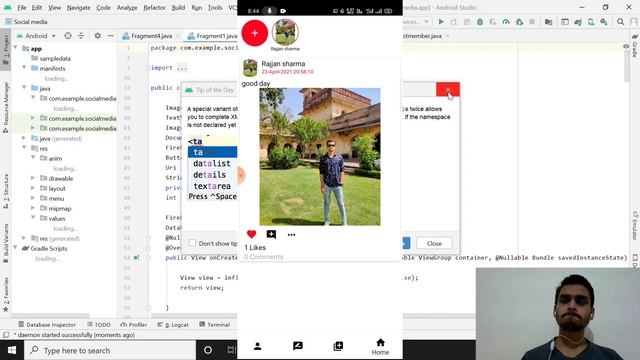Viewport: 640px width, 360px height.
Task: Click '1 Likes' text under post
Action: 255,247
